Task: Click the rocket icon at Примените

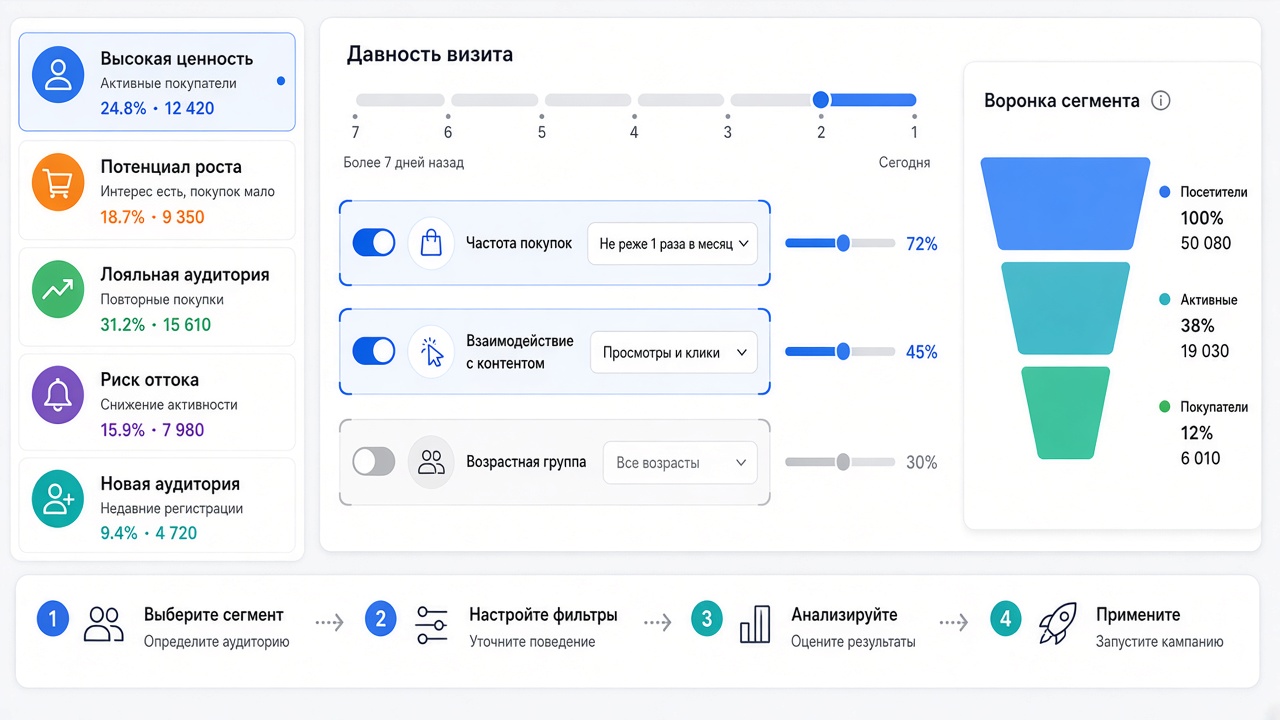Action: coord(1057,623)
